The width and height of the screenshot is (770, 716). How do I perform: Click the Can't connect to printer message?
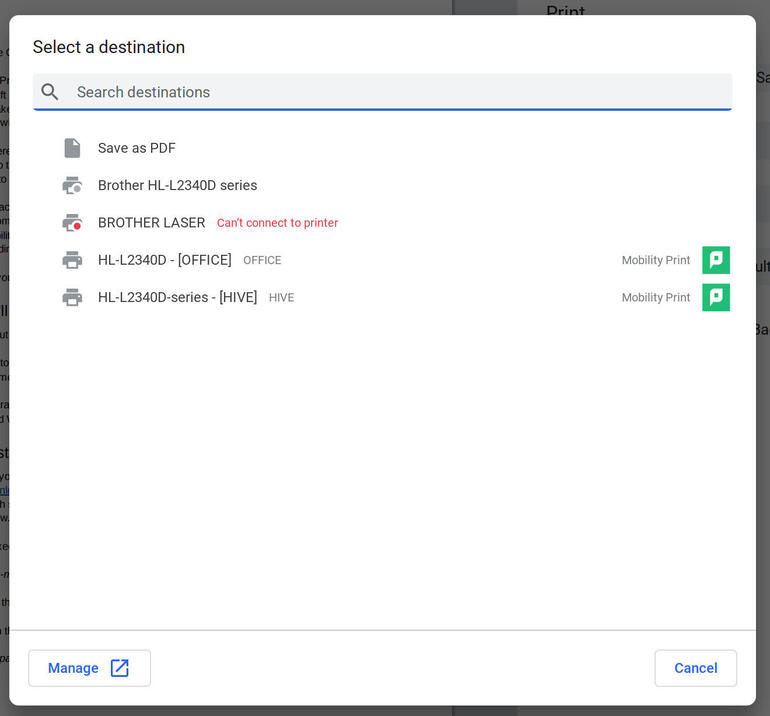[277, 223]
